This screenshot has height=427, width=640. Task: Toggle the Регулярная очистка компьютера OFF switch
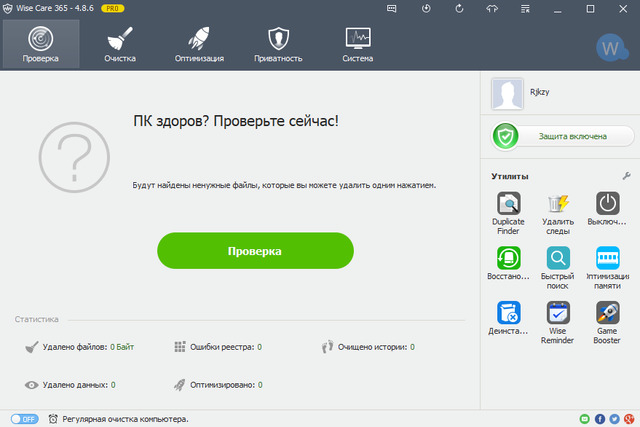[22, 418]
